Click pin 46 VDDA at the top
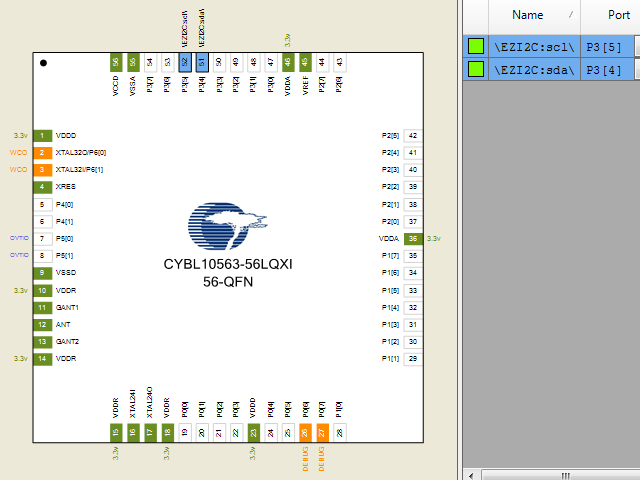 [x=288, y=62]
